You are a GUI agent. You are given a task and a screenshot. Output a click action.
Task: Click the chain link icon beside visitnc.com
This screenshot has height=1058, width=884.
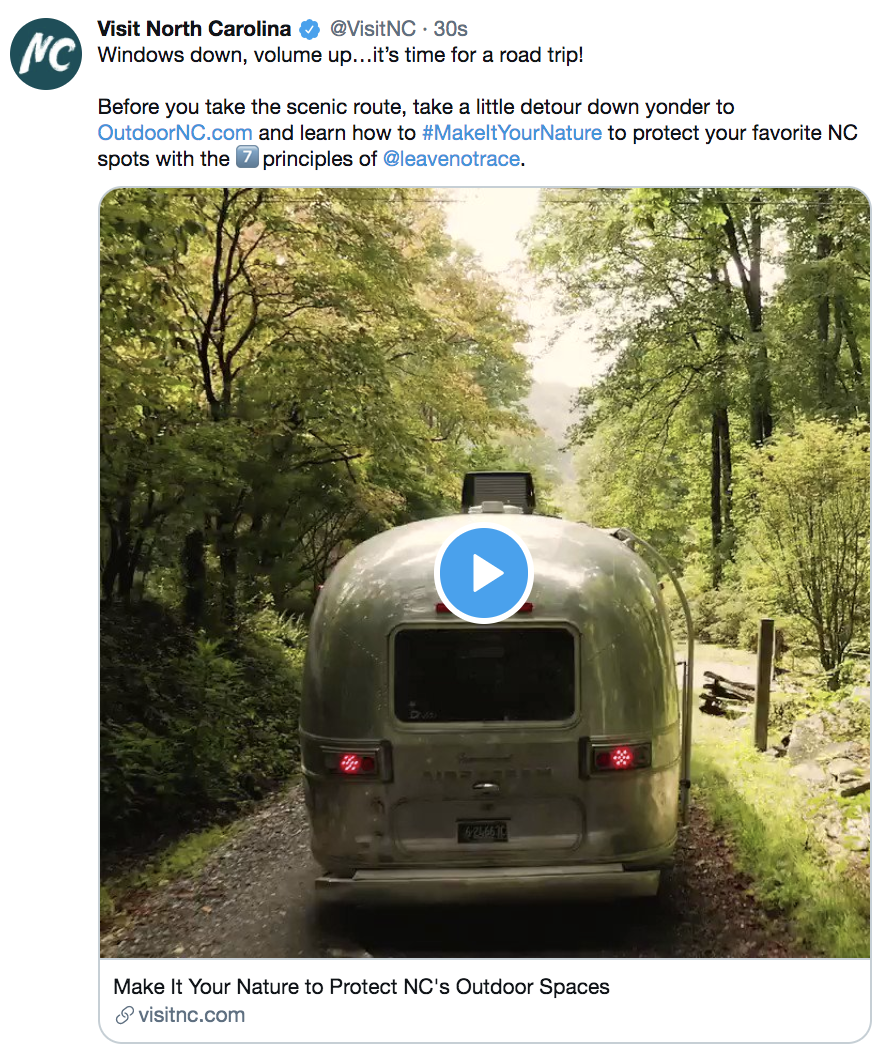[x=124, y=1016]
